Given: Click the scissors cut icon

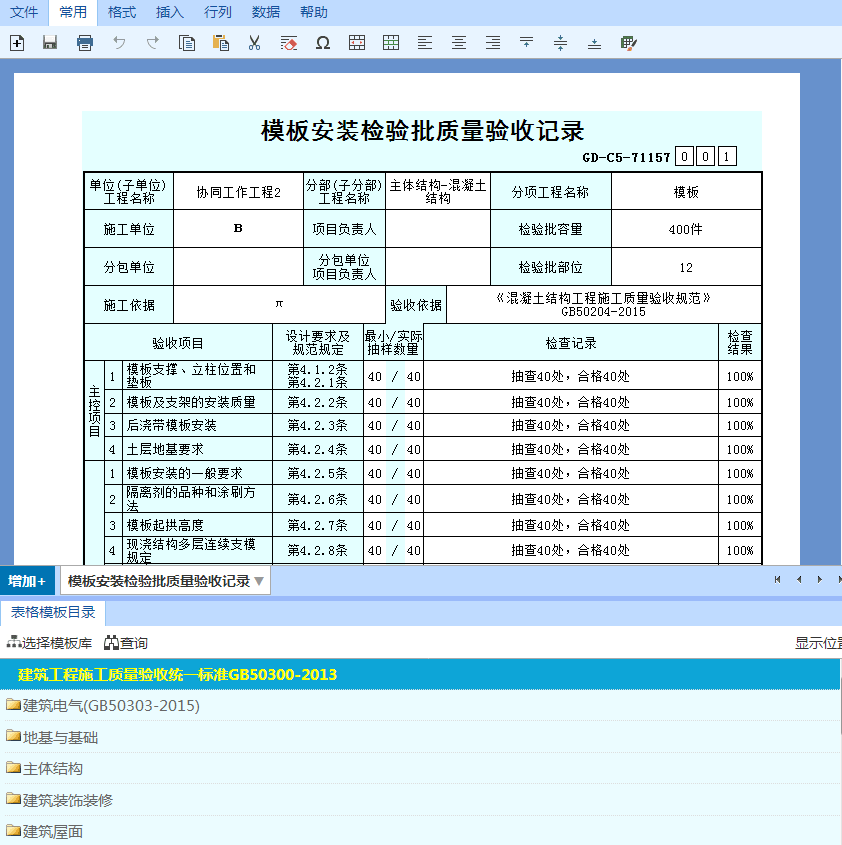Looking at the screenshot, I should pyautogui.click(x=254, y=43).
